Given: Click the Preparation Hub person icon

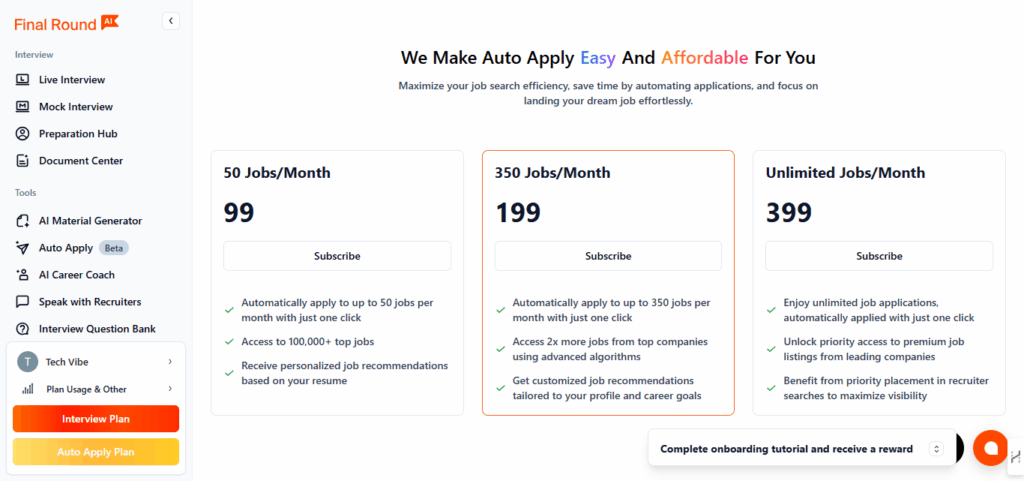Looking at the screenshot, I should 23,134.
